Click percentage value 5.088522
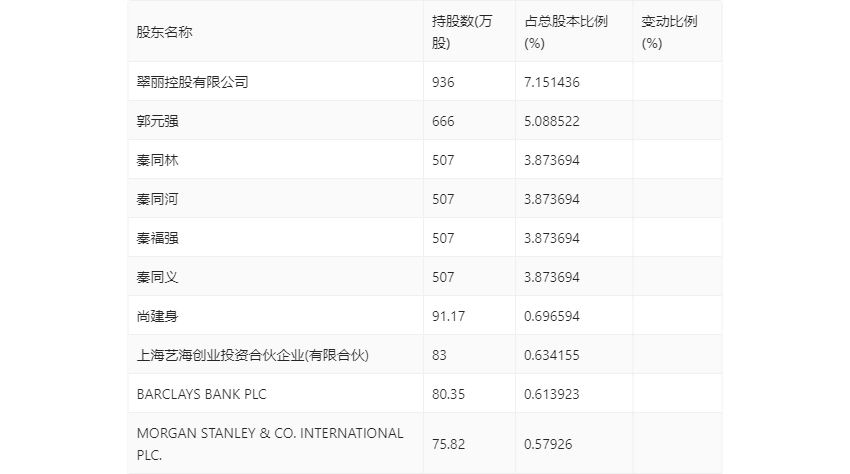Screen dimensions: 850x474 (x=552, y=121)
